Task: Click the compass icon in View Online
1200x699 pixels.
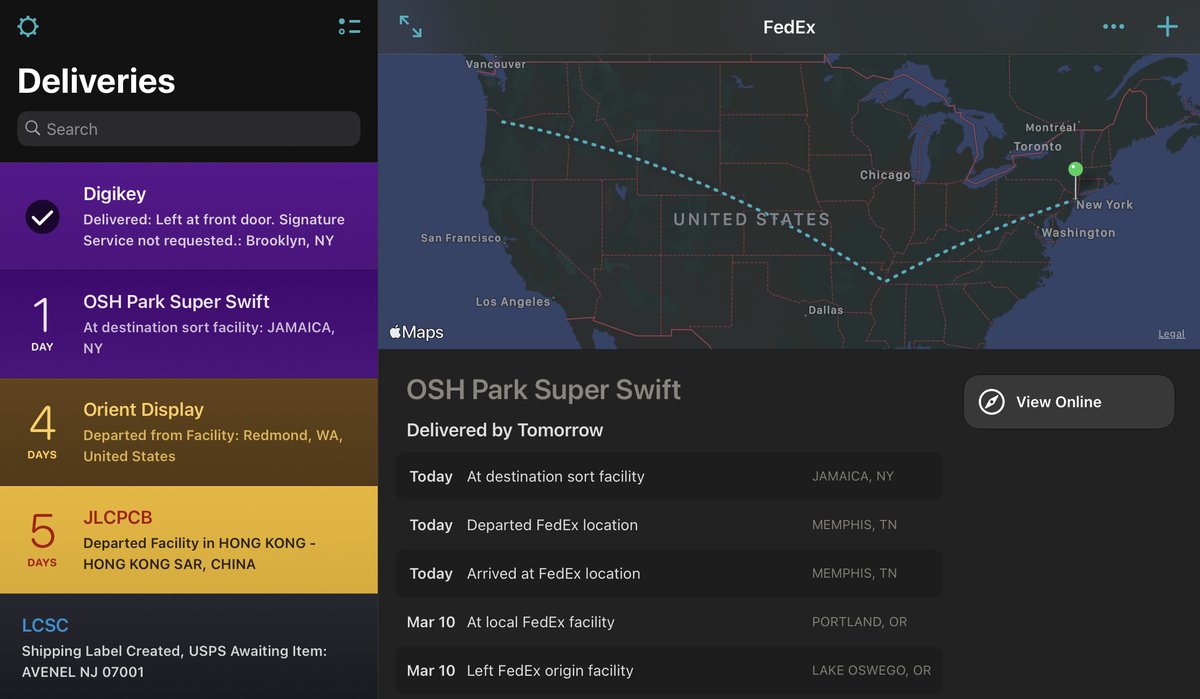Action: click(991, 402)
